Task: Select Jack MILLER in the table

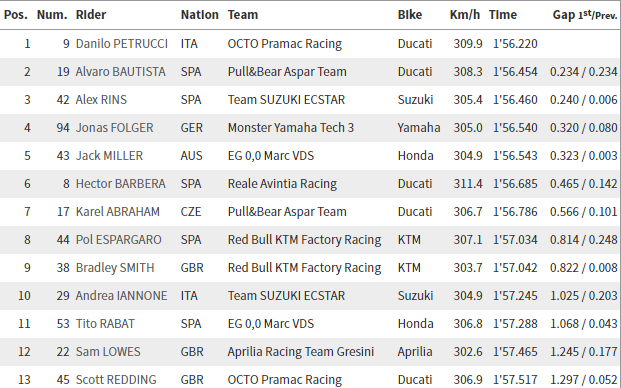Action: 109,156
